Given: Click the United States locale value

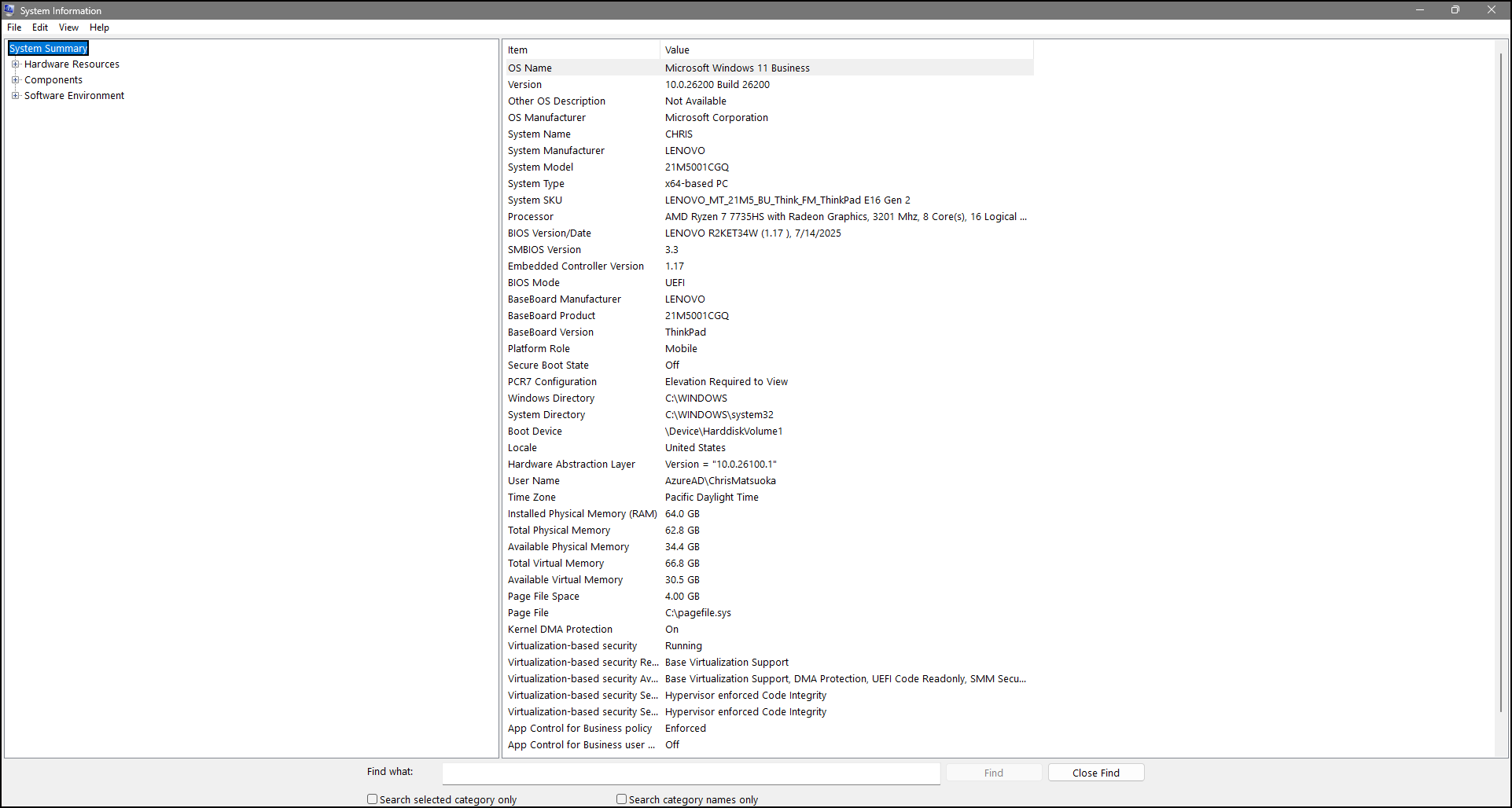Looking at the screenshot, I should pos(695,448).
